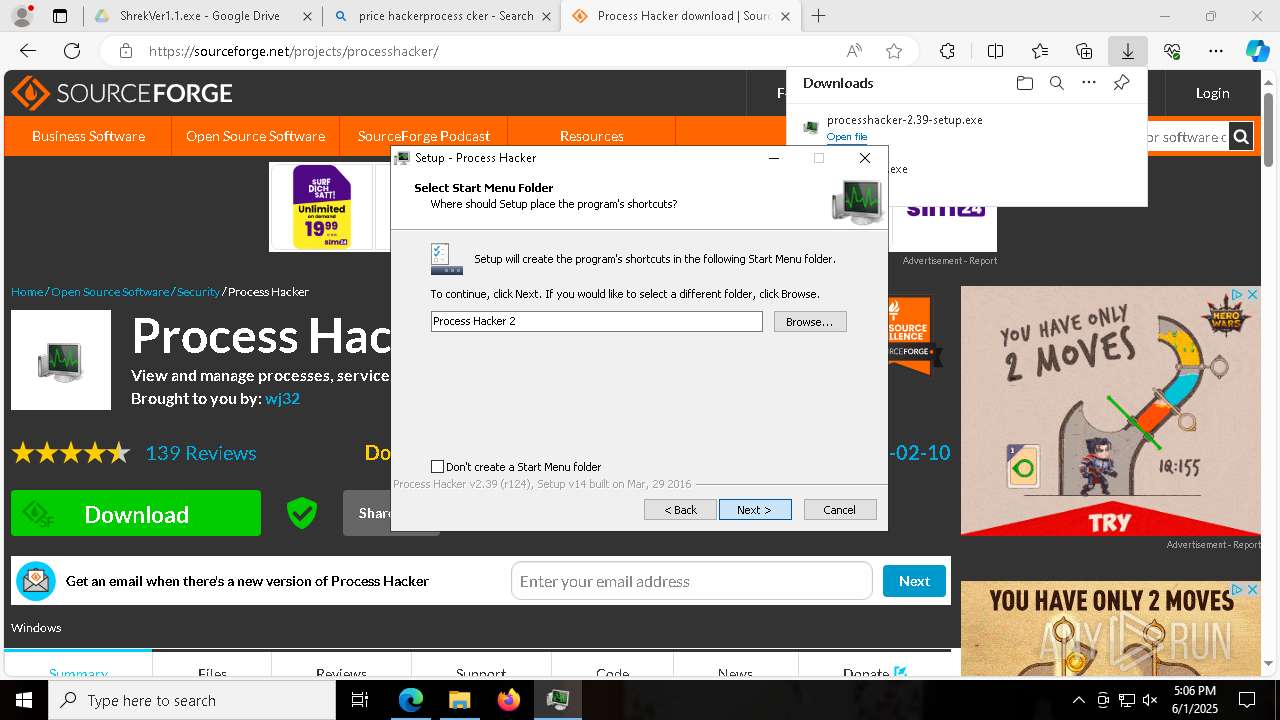
Task: Click the Process Hacker project thumbnail
Action: pos(61,360)
